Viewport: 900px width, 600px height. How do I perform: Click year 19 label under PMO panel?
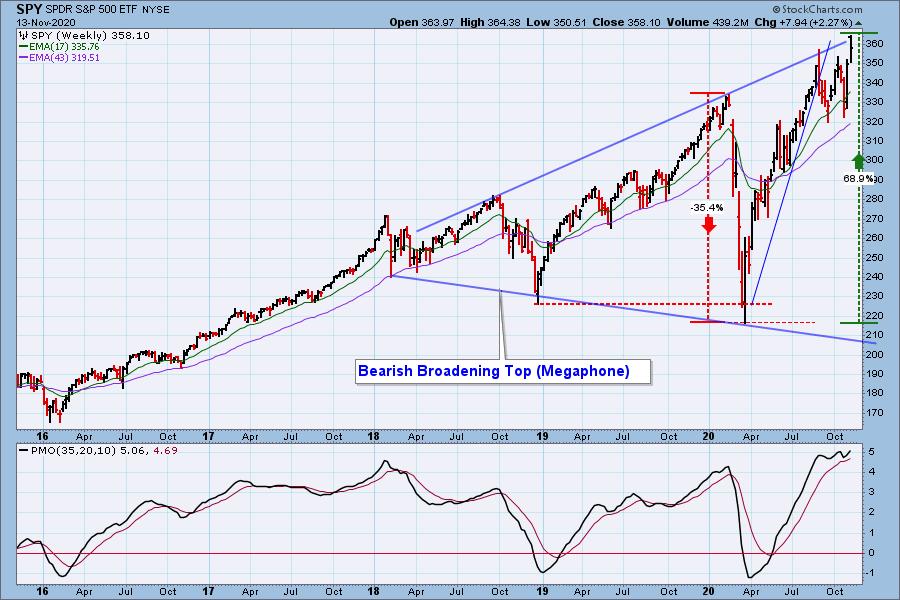pos(542,591)
